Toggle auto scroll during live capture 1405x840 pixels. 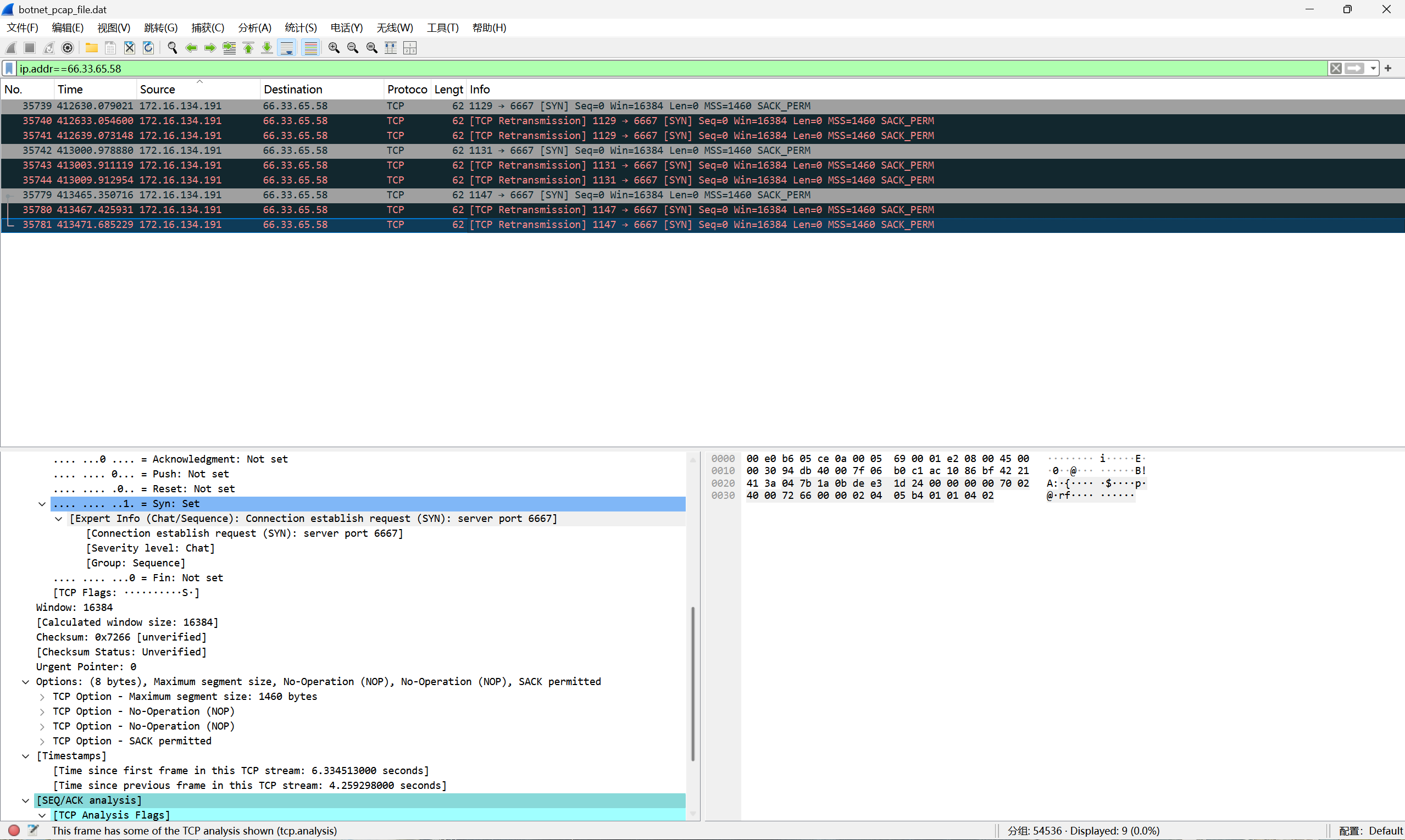pos(287,48)
